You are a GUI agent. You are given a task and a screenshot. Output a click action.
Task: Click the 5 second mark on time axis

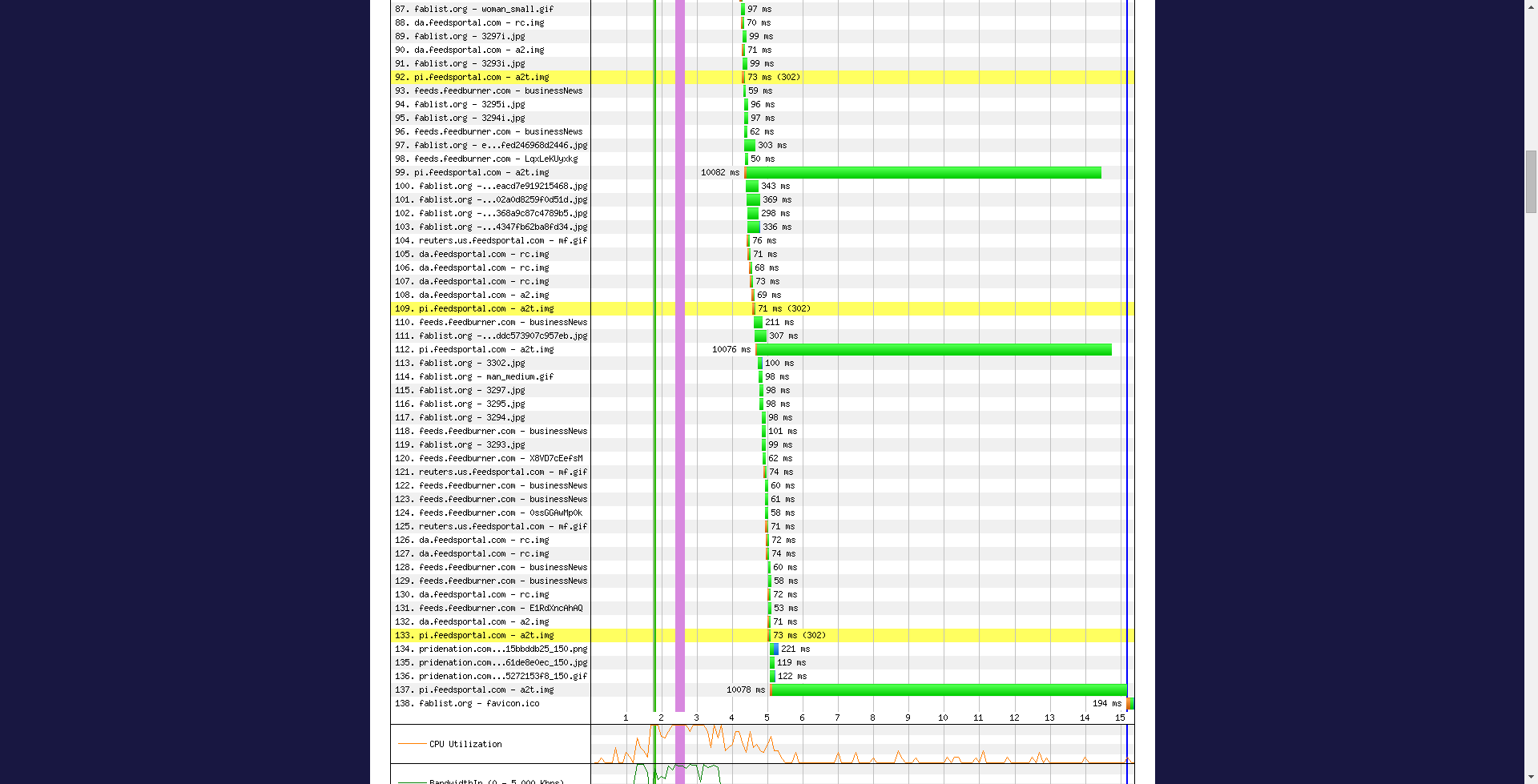coord(767,718)
